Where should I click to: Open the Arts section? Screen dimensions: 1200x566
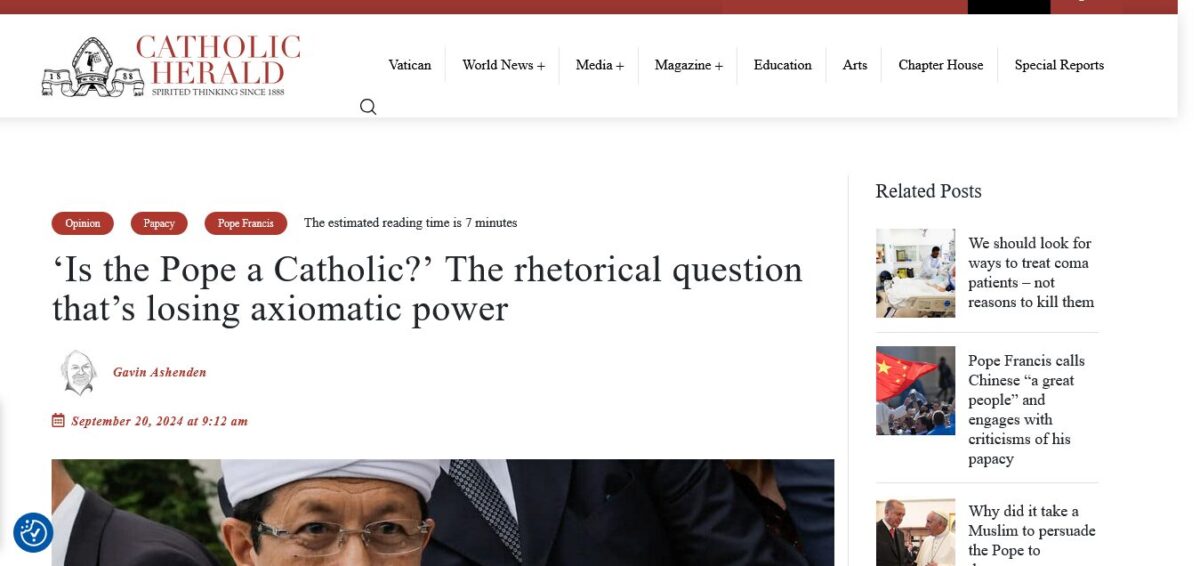pyautogui.click(x=854, y=65)
